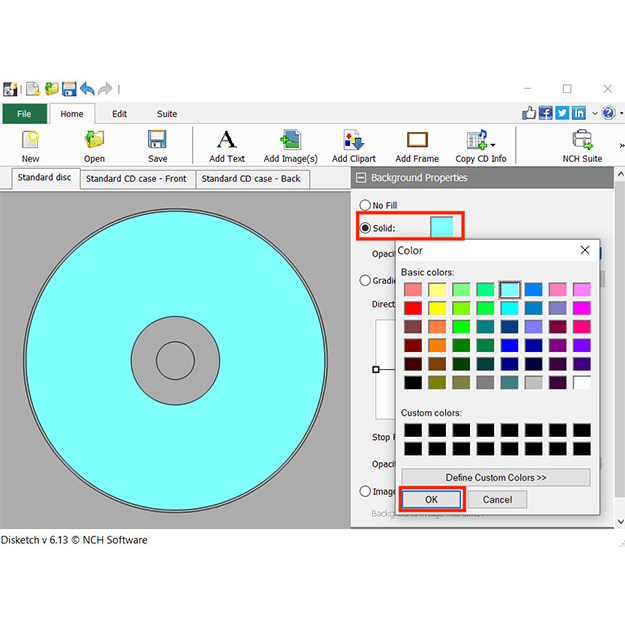Viewport: 625px width, 625px height.
Task: Select the light cyan selected basic color
Action: 509,289
